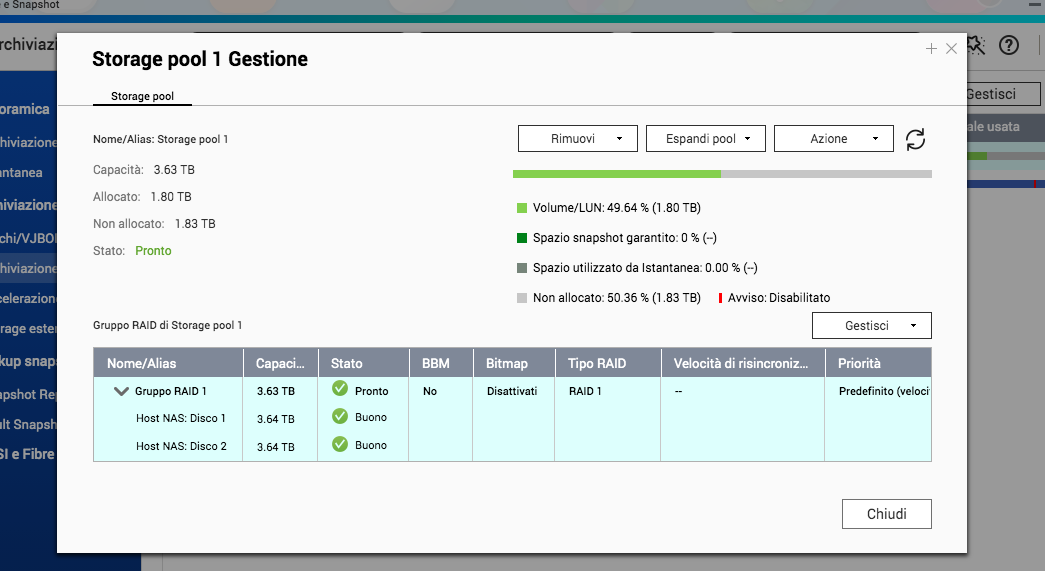Select the Host NAS: Disco 2 row

tap(181, 446)
